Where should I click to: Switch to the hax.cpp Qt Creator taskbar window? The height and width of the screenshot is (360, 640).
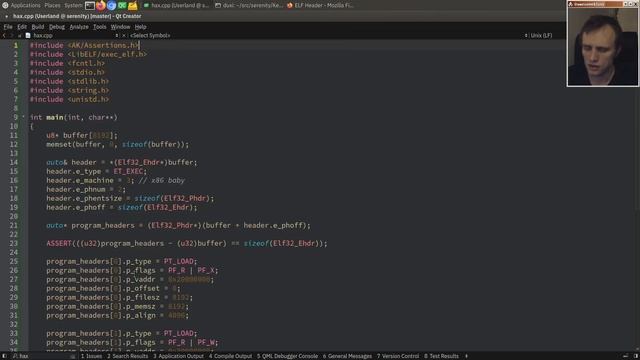176,6
